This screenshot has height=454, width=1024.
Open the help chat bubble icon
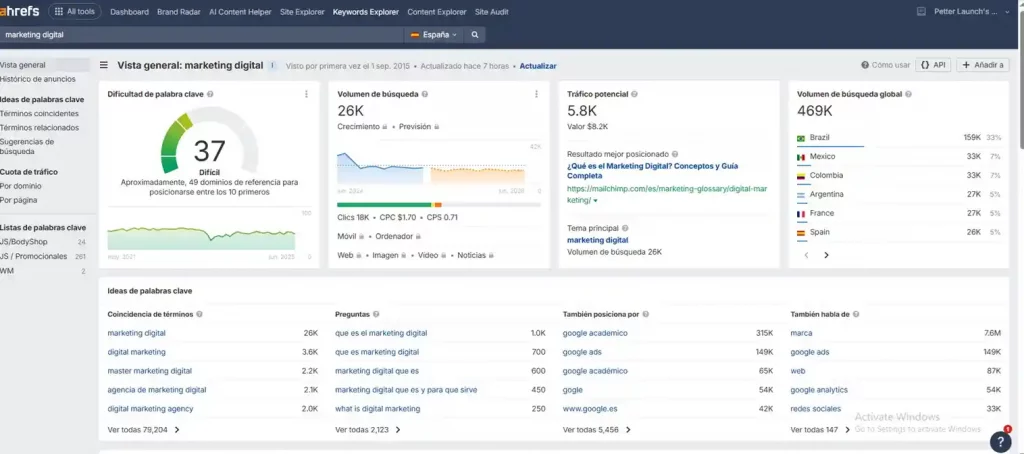(1000, 442)
